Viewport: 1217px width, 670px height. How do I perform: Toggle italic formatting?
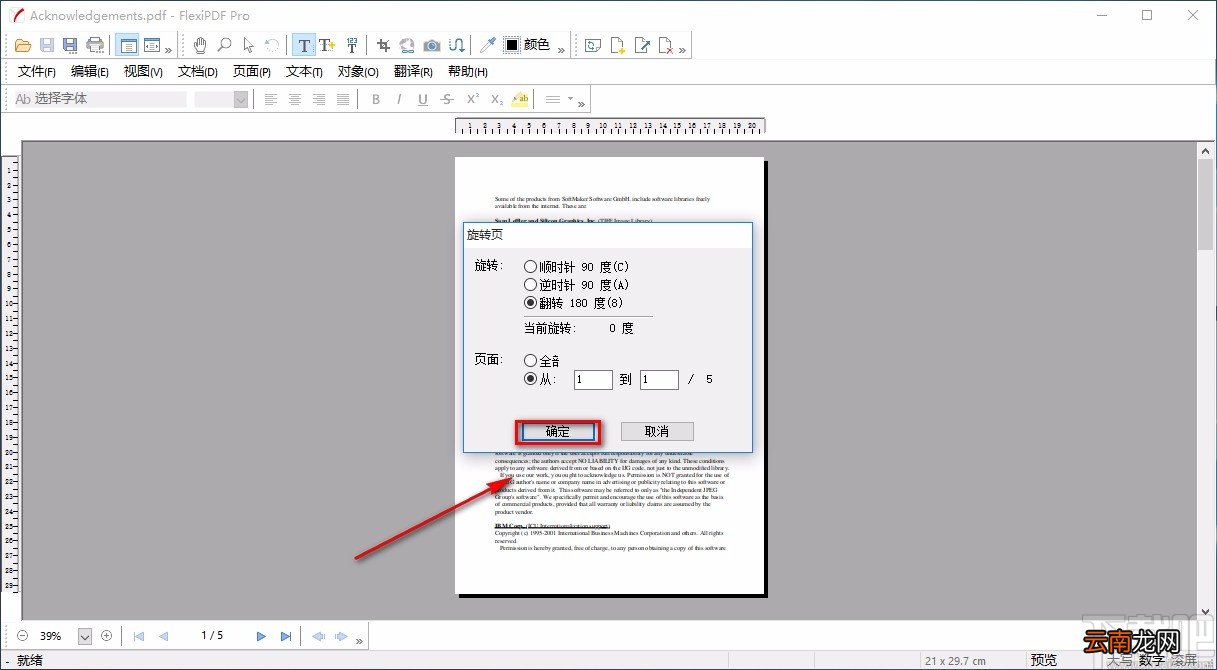coord(399,99)
